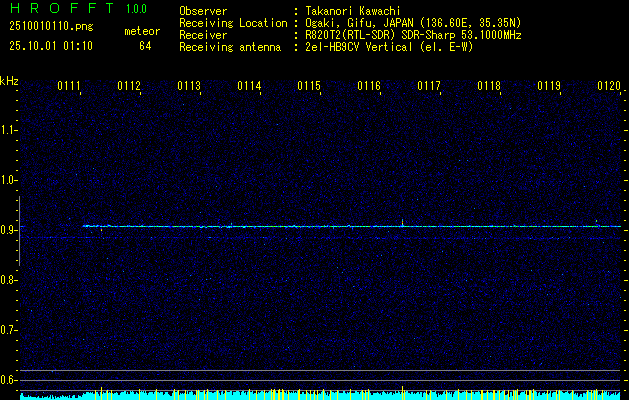Click the 0.6 frequency axis label
The width and height of the screenshot is (629, 400).
point(9,379)
